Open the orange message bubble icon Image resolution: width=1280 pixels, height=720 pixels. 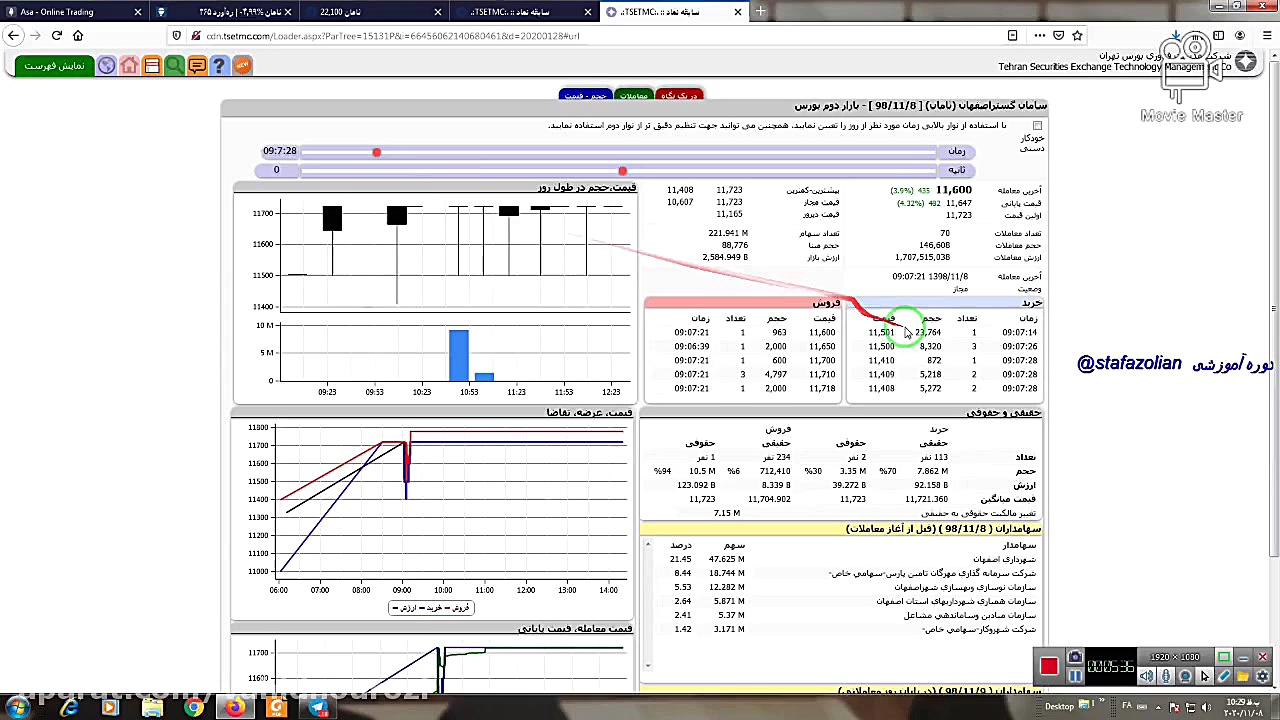(x=197, y=66)
